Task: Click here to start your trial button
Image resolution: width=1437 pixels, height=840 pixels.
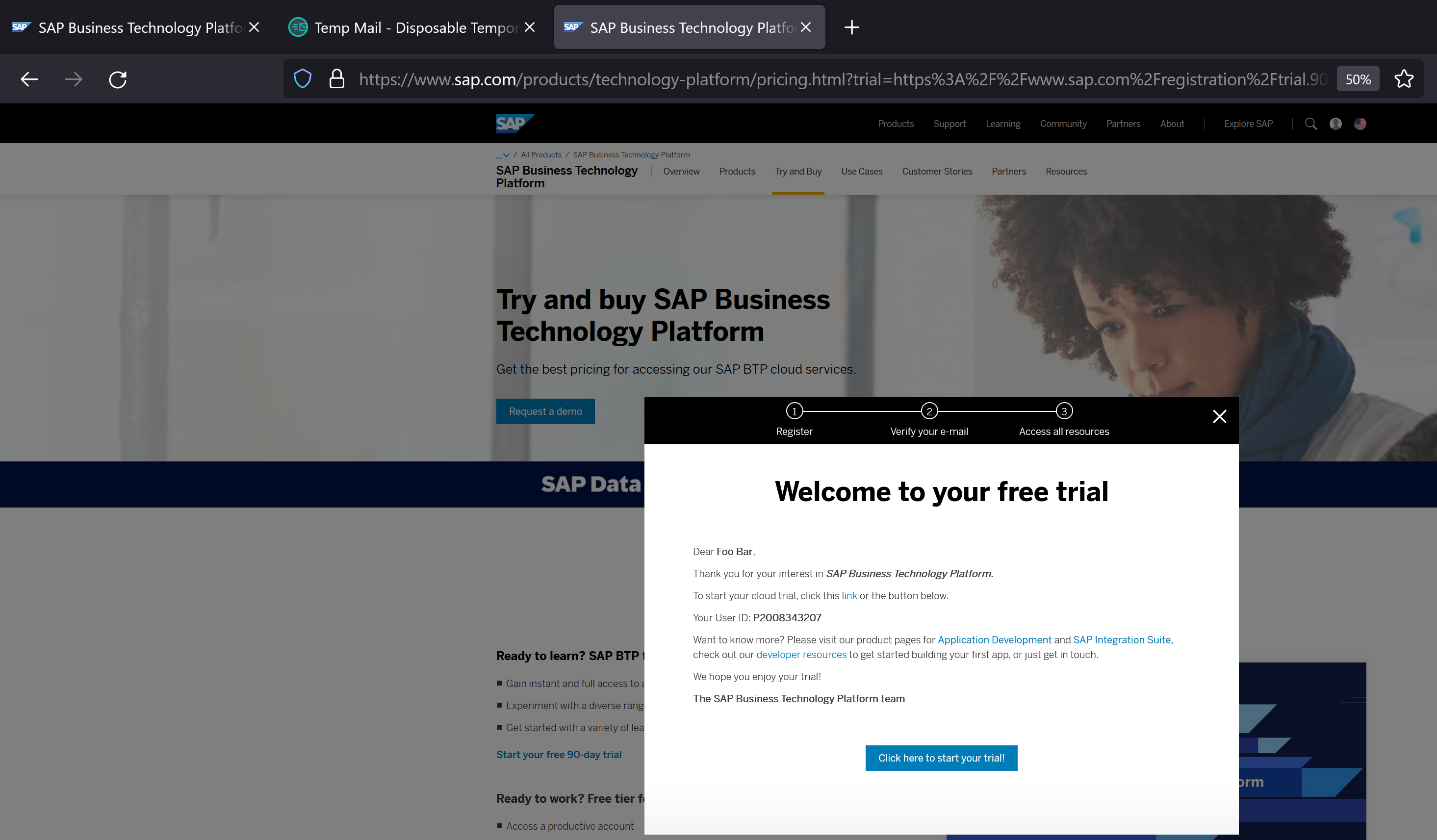Action: click(941, 758)
